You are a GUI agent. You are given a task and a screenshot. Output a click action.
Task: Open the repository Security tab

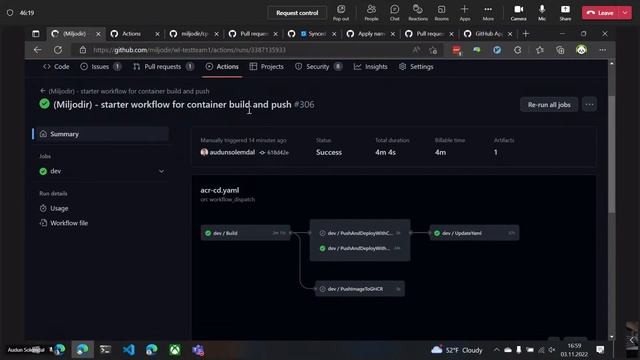(x=318, y=67)
